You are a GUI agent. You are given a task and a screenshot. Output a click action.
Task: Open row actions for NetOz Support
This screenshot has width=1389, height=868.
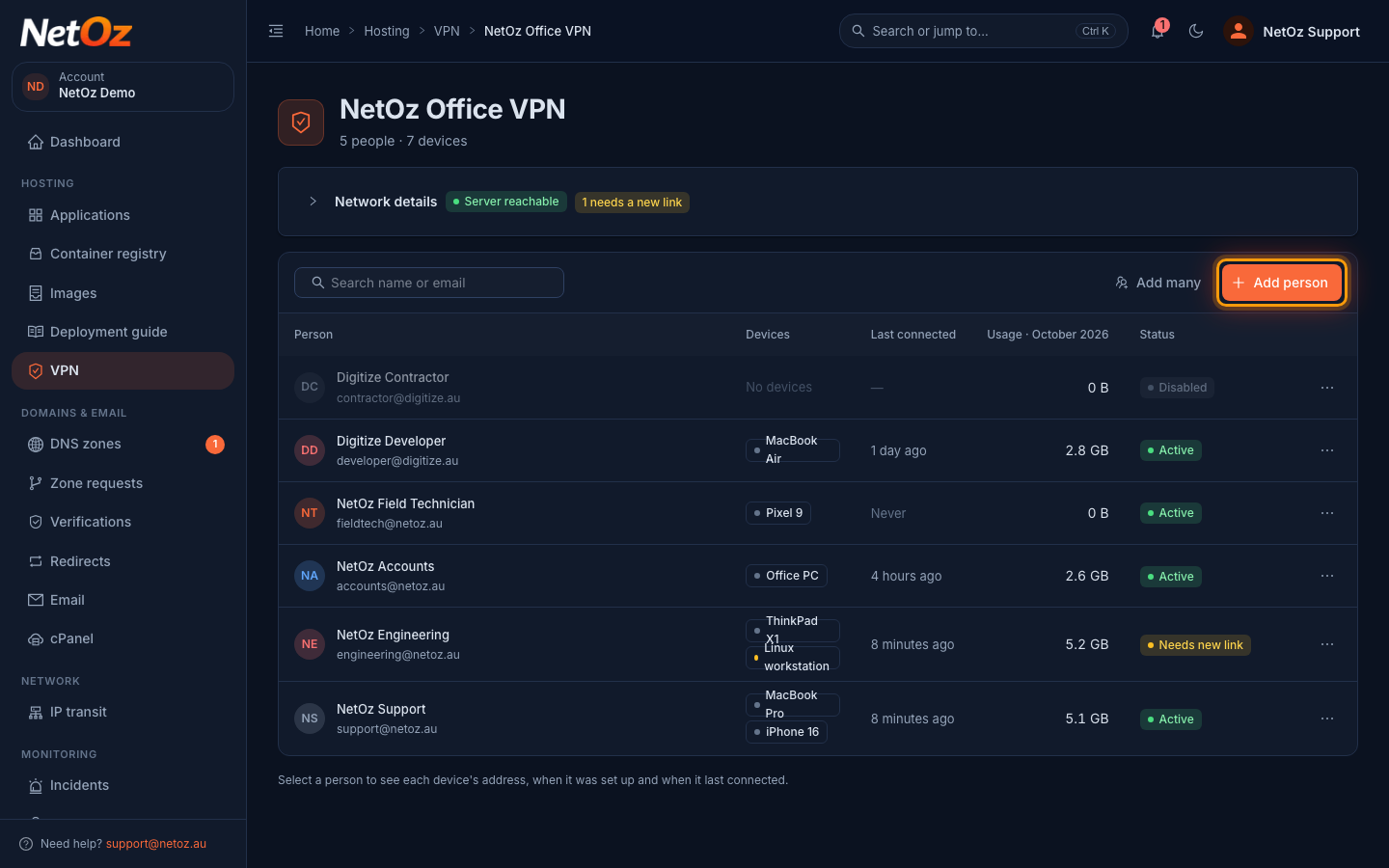1327,719
